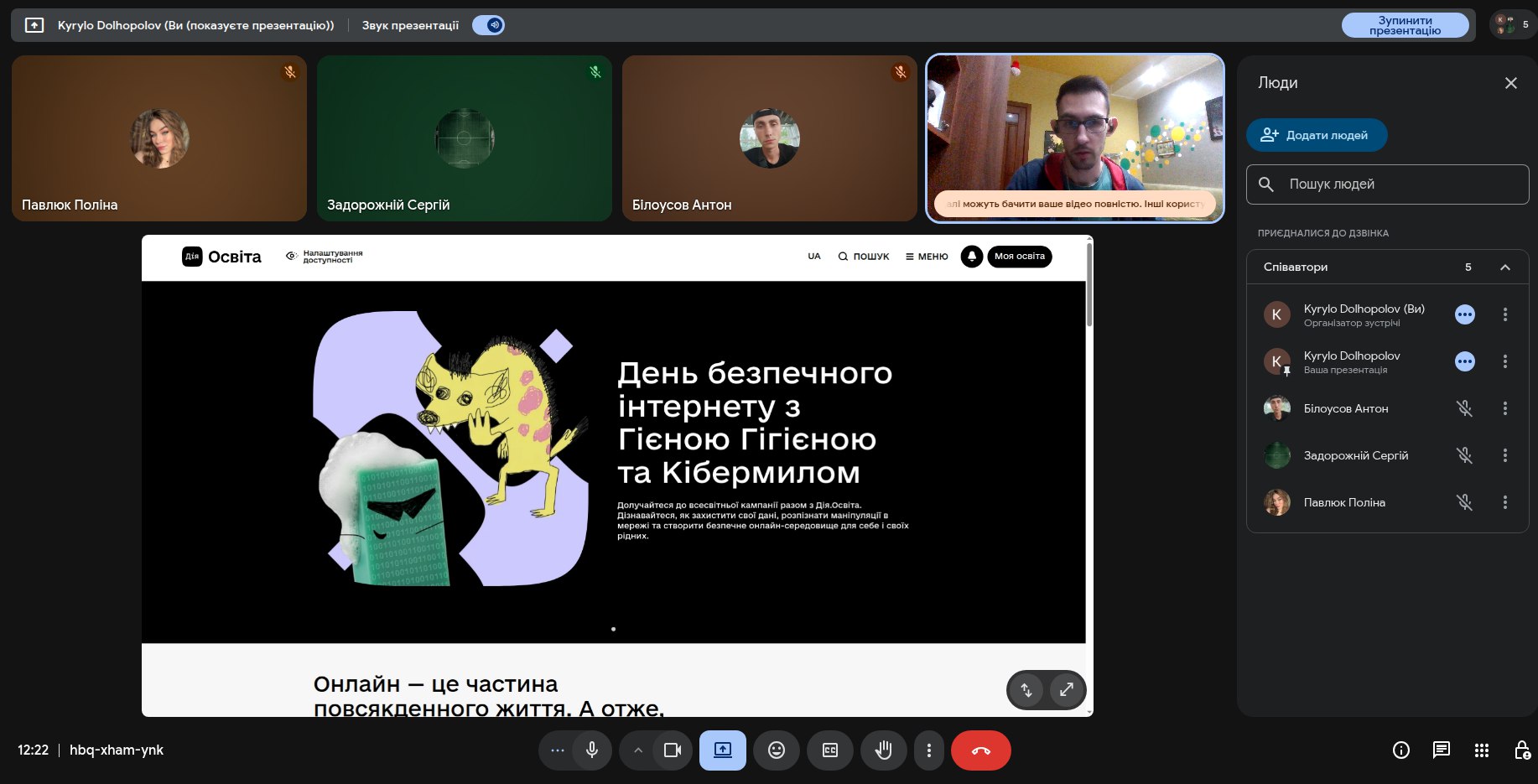
Task: Open more options for Білоусов Антон
Action: [x=1505, y=408]
